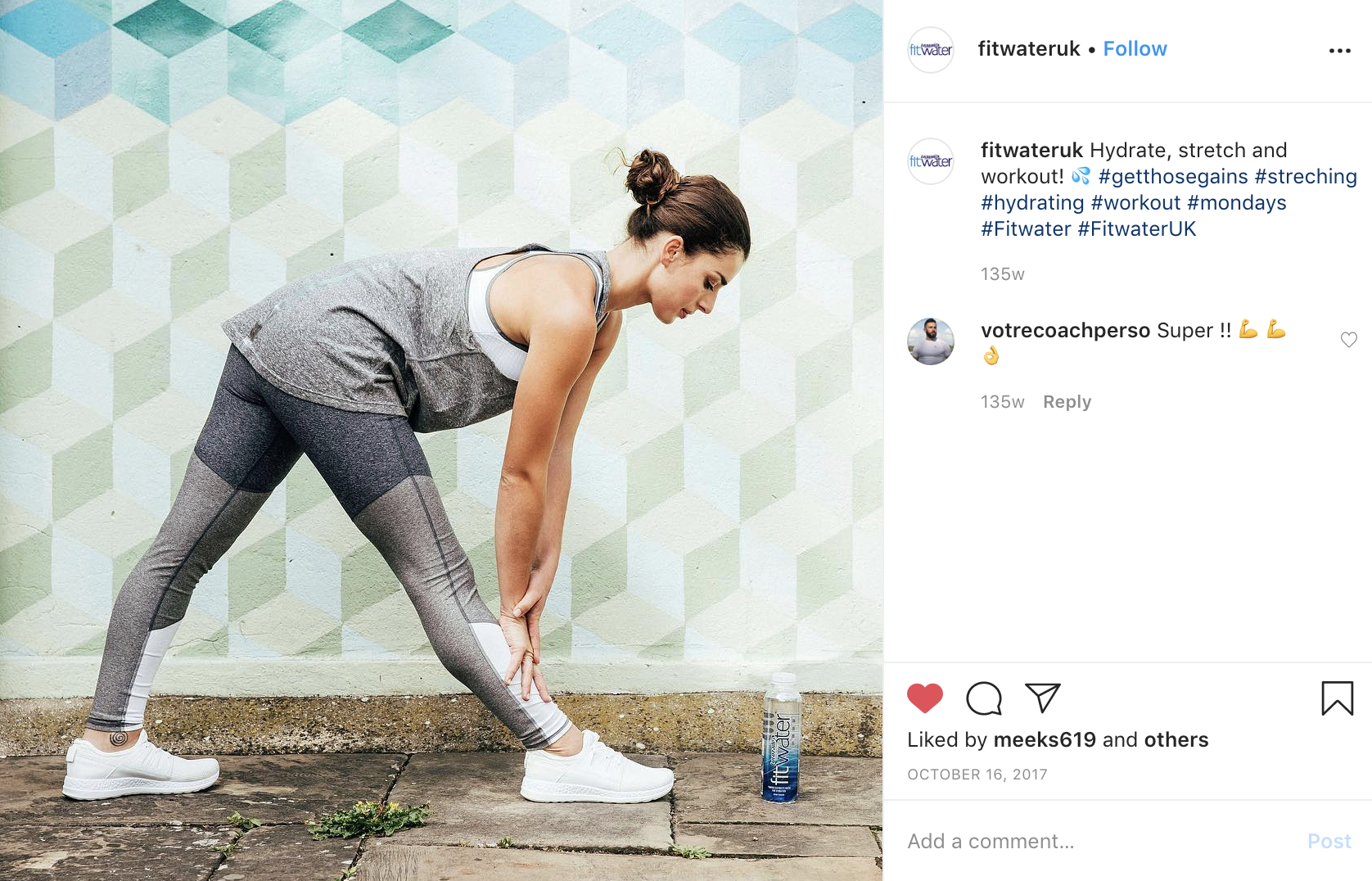Image resolution: width=1372 pixels, height=881 pixels.
Task: Open the comment speech bubble icon
Action: click(x=984, y=698)
